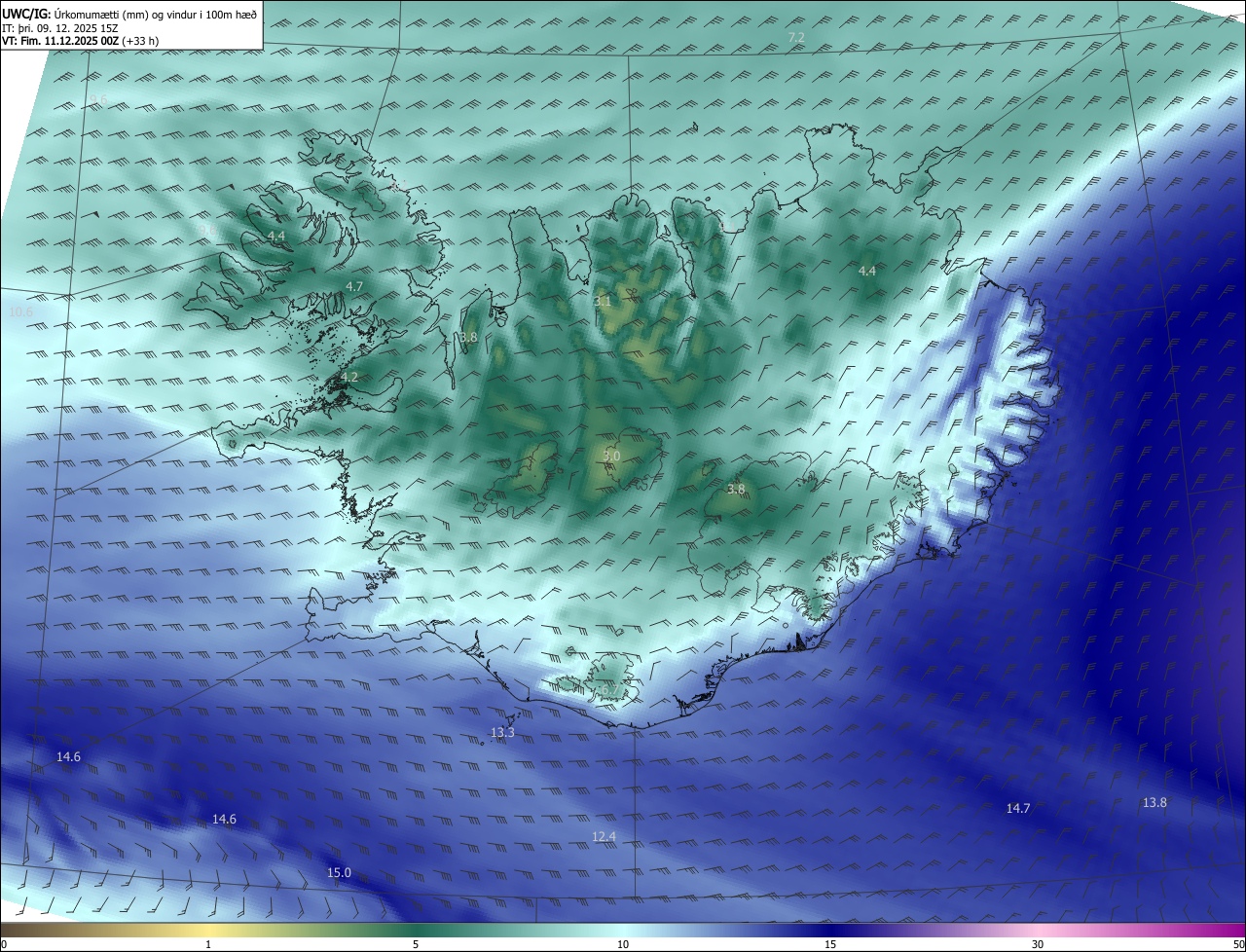Click the 10.6 value over the western ocean
The image size is (1246, 952).
tap(20, 312)
